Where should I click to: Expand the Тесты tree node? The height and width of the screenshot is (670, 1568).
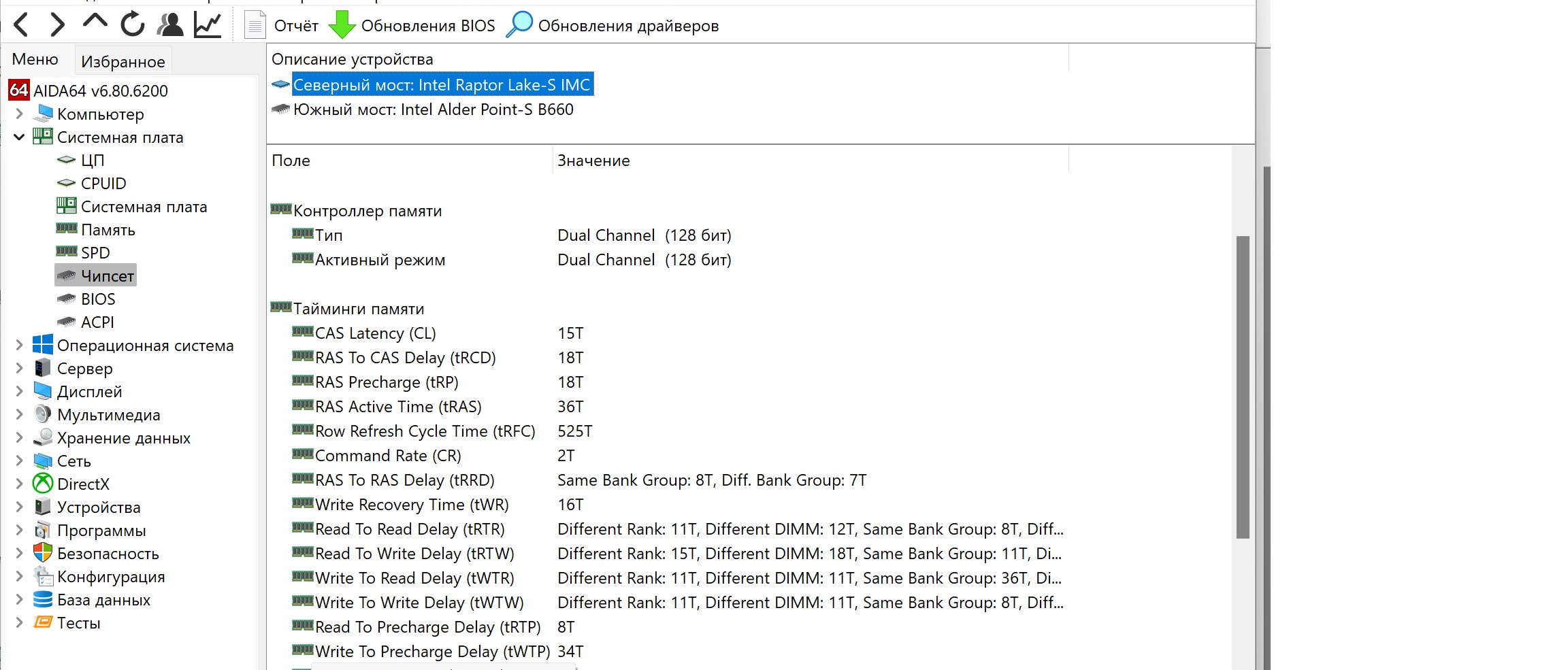pos(19,623)
